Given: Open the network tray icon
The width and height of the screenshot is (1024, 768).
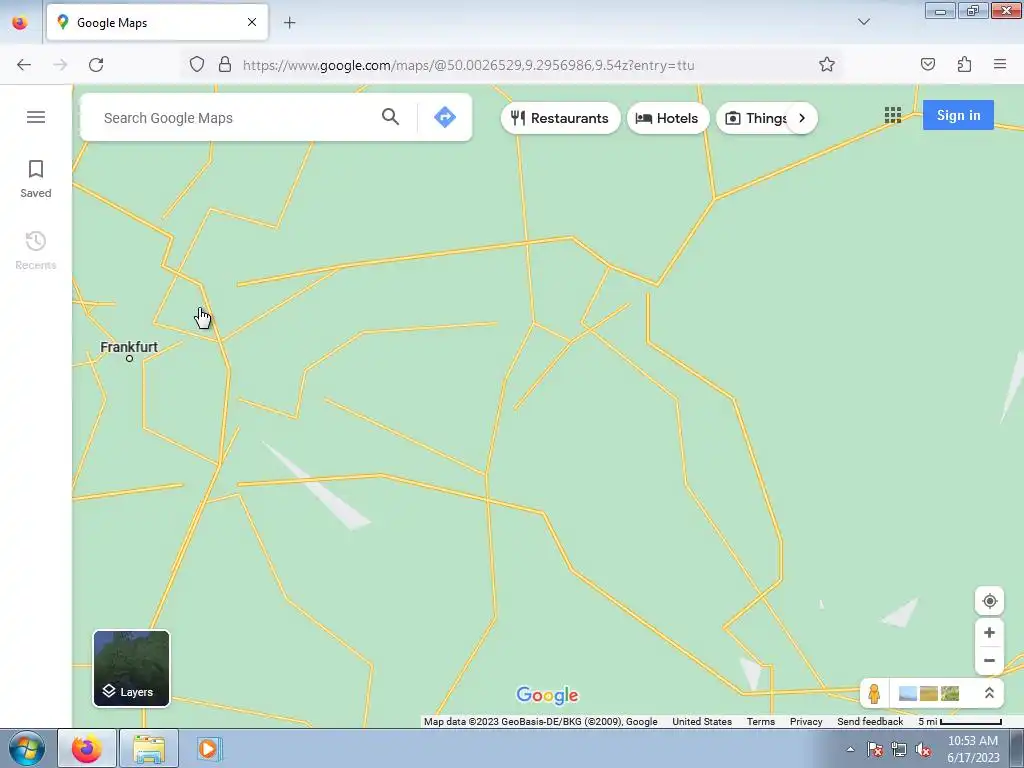Looking at the screenshot, I should pyautogui.click(x=899, y=750).
